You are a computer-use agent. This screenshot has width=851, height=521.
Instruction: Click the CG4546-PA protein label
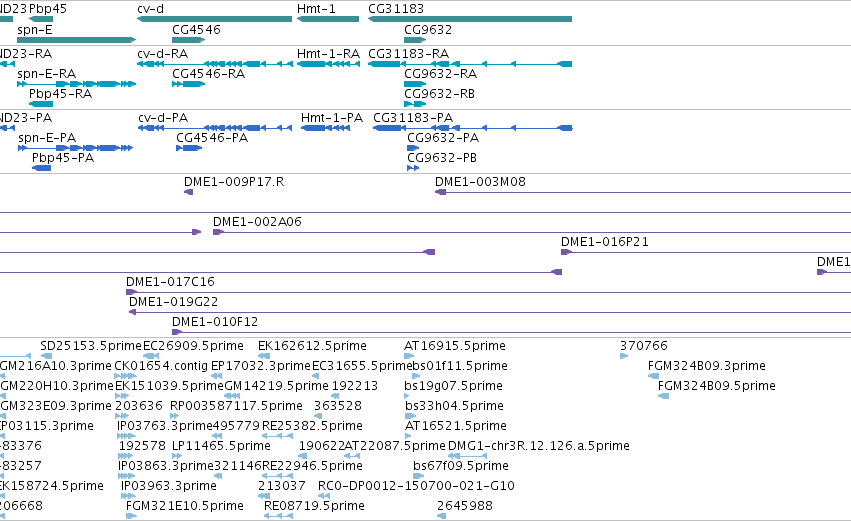coord(212,138)
